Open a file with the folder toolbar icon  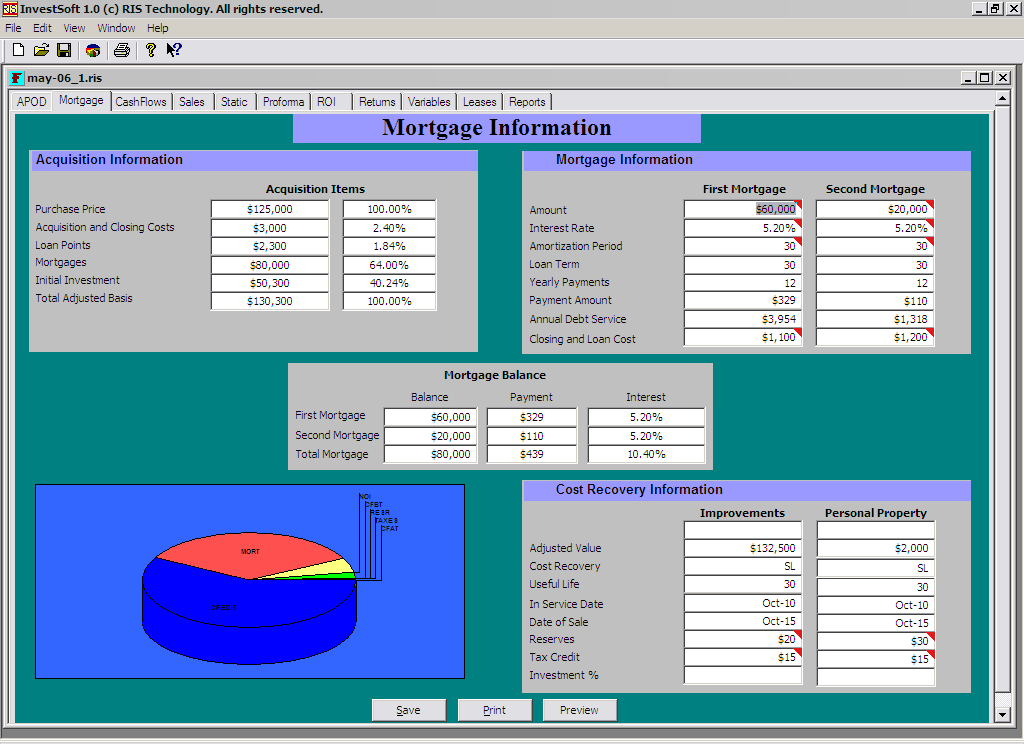coord(41,50)
